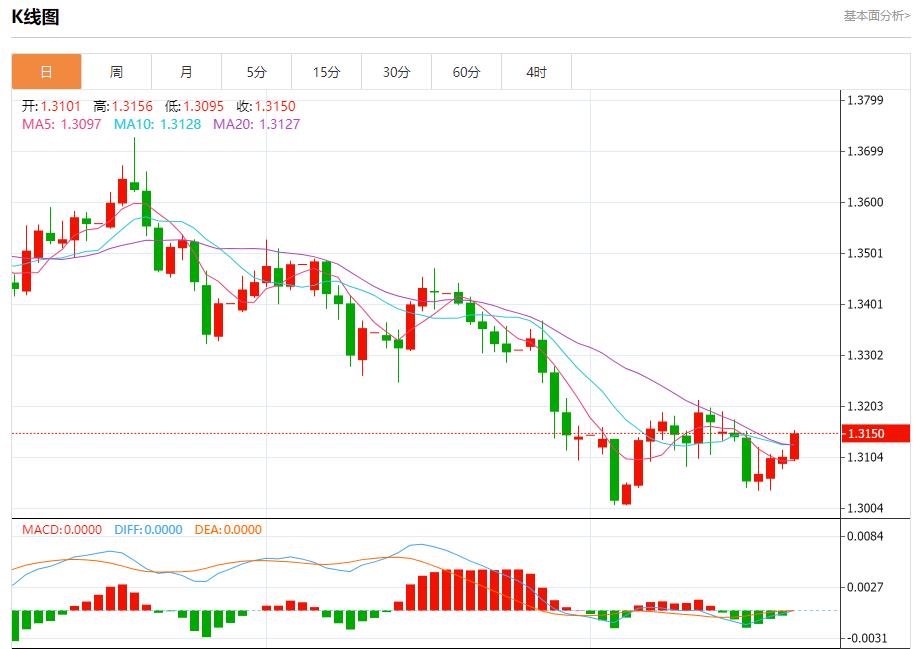Select the 4时 timeframe tab
Screen dimensions: 915x649
(x=536, y=72)
